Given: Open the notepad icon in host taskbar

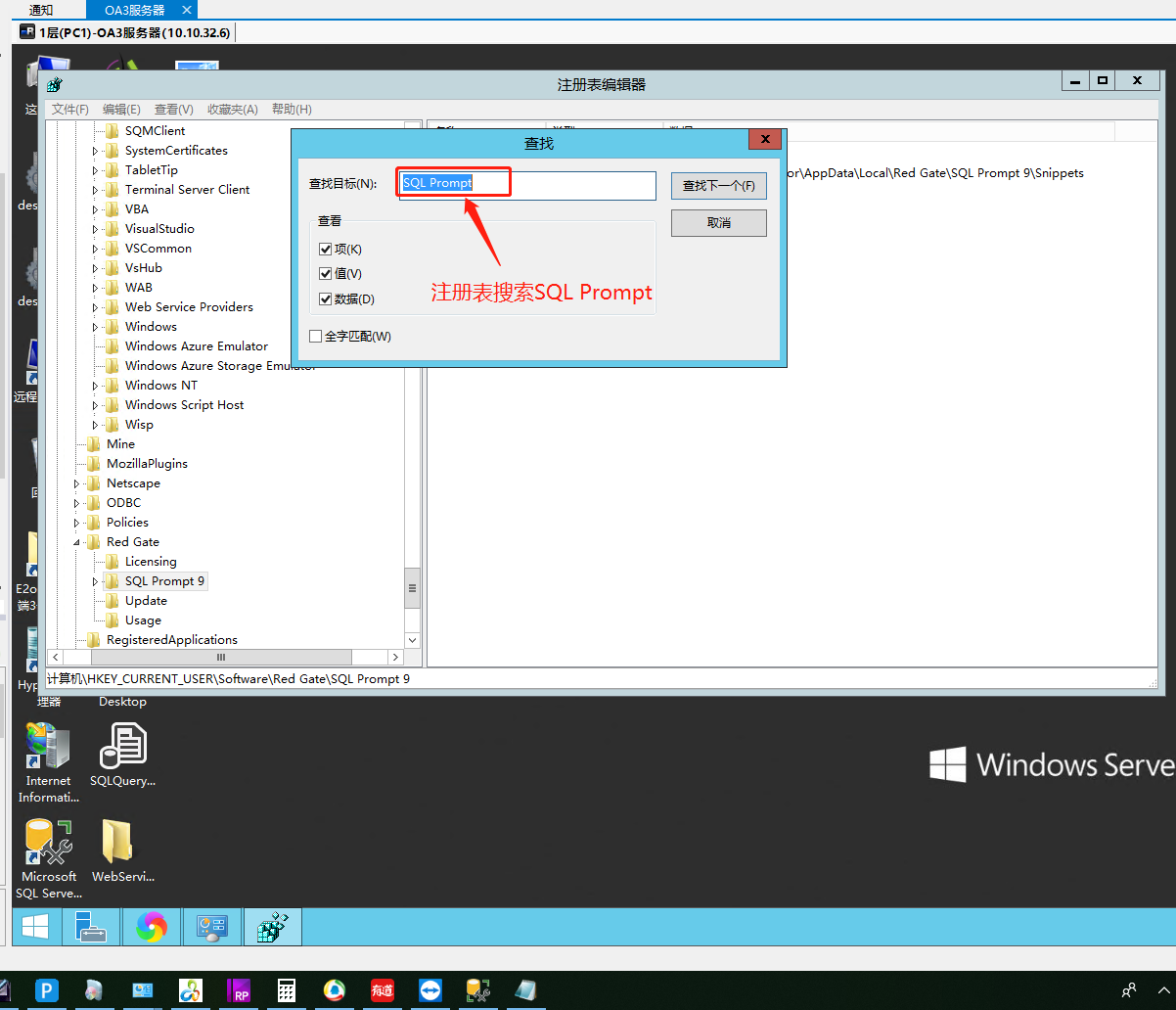Looking at the screenshot, I should pos(526,990).
